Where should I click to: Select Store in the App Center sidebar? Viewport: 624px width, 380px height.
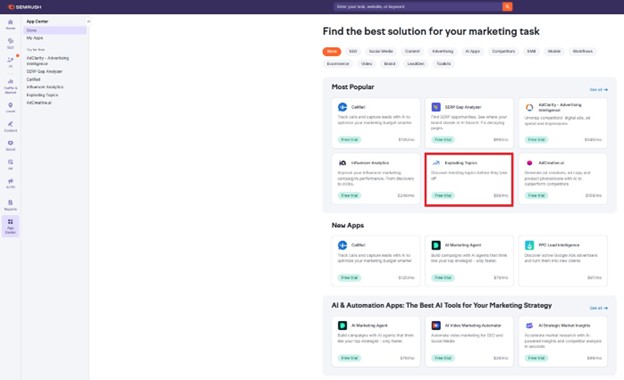click(x=55, y=30)
